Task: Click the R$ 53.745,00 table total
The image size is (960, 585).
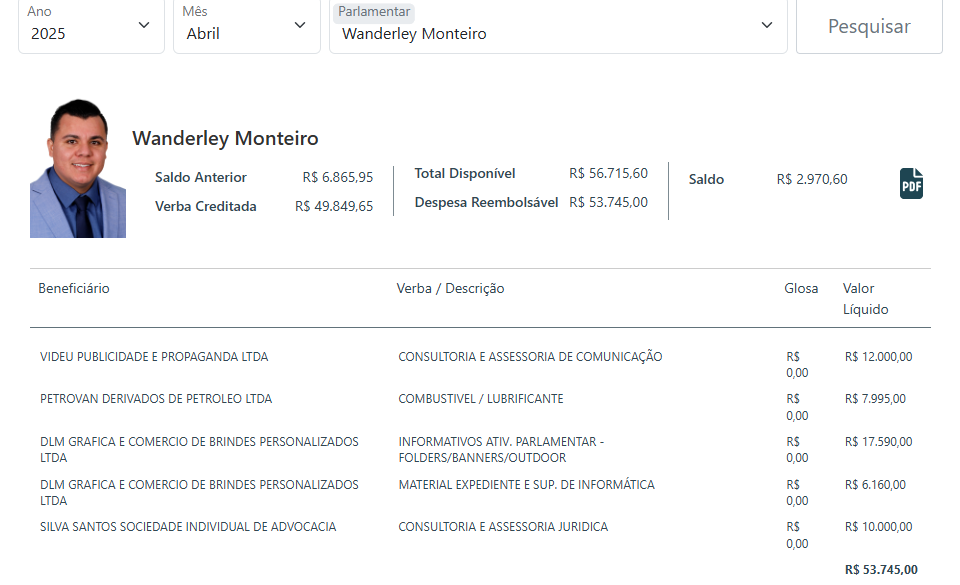Action: pyautogui.click(x=880, y=570)
